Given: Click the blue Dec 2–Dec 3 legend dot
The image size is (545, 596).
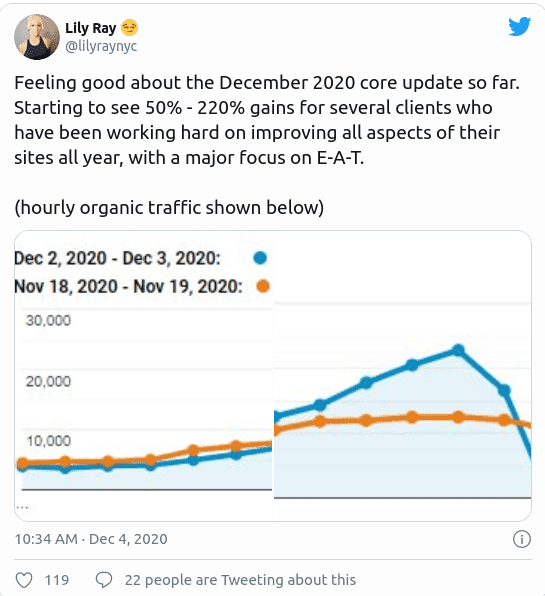Looking at the screenshot, I should click(260, 258).
